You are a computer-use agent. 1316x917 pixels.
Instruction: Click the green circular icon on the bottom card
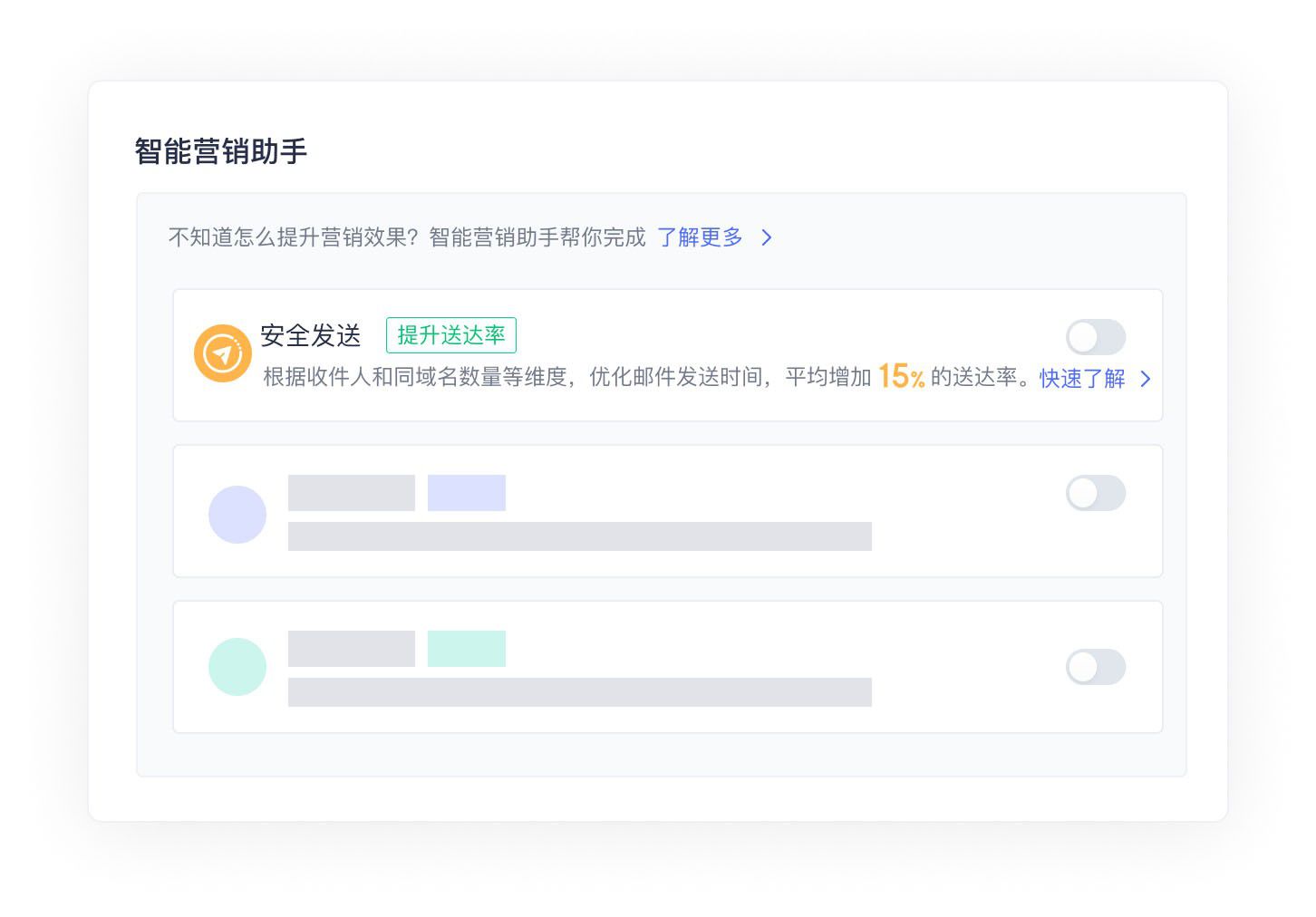coord(237,667)
